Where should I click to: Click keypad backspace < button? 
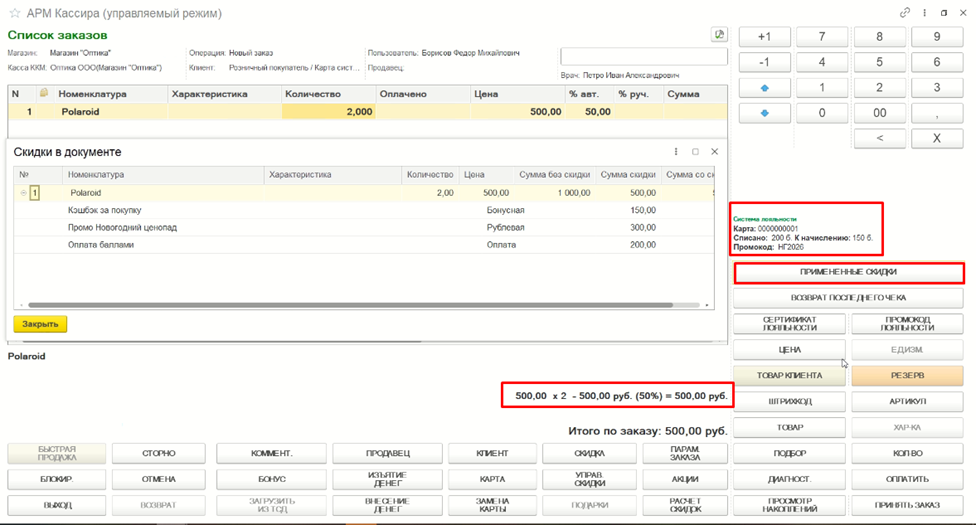click(x=879, y=138)
